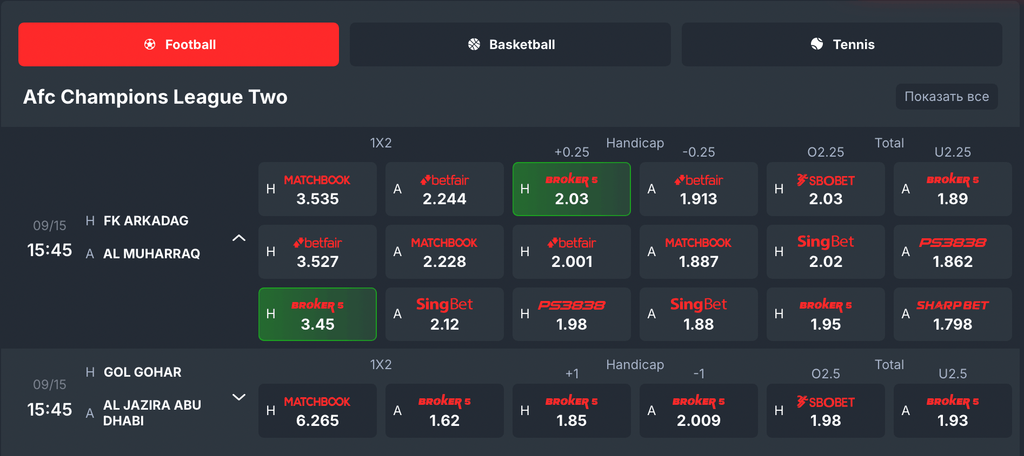Collapse the FK Arkadag match odds rows
The image size is (1024, 456).
pyautogui.click(x=239, y=238)
